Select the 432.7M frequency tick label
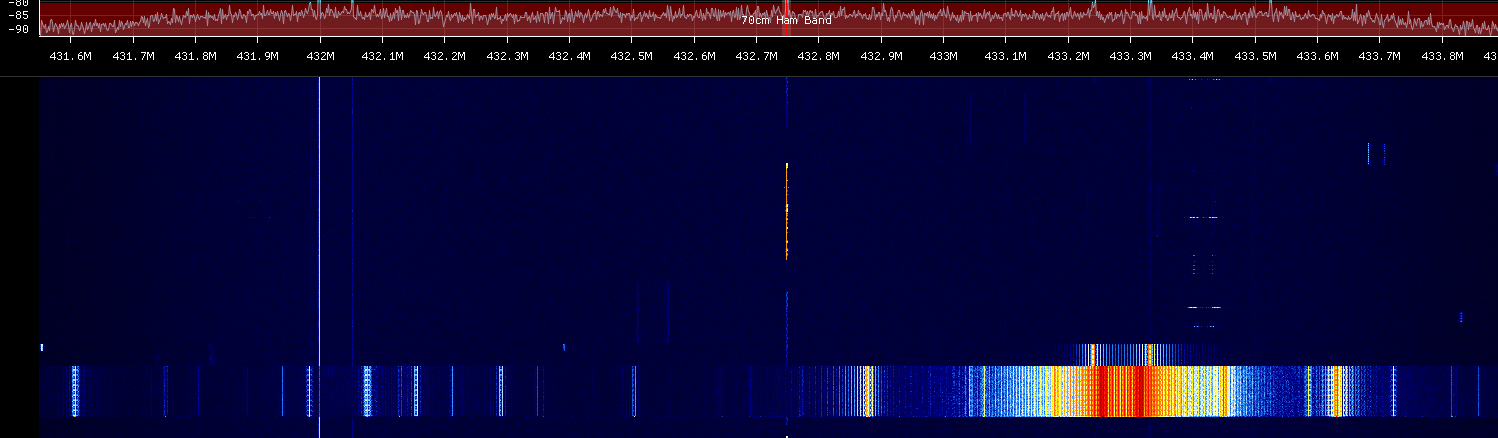 click(756, 56)
